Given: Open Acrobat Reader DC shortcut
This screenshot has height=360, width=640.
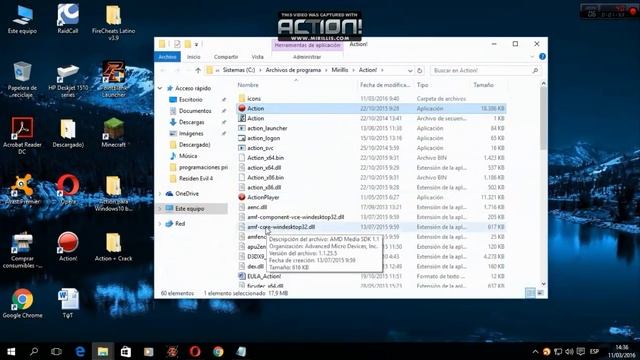Looking at the screenshot, I should (x=22, y=136).
